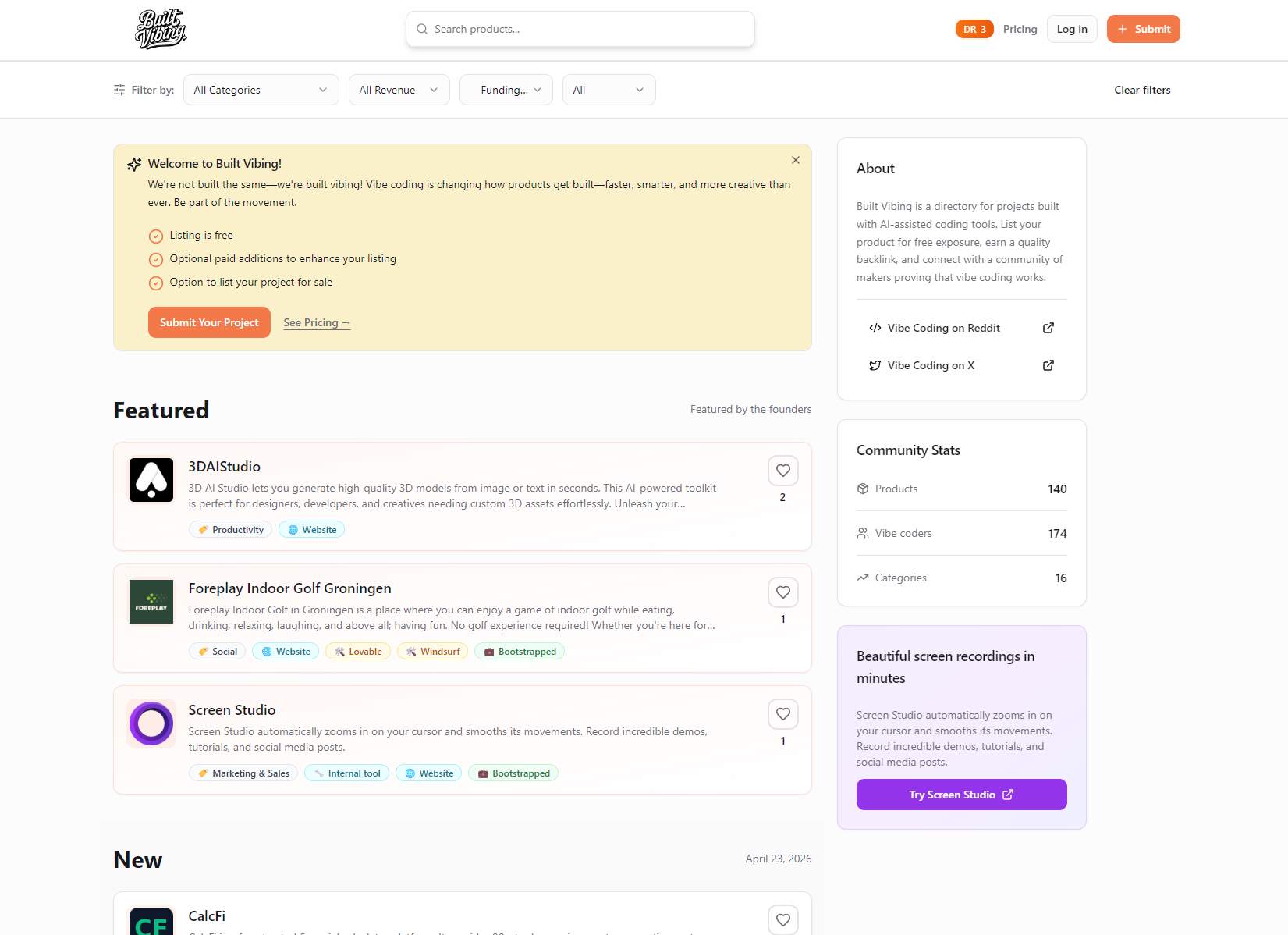Click the search magnifier icon
The height and width of the screenshot is (935, 1288).
422,29
